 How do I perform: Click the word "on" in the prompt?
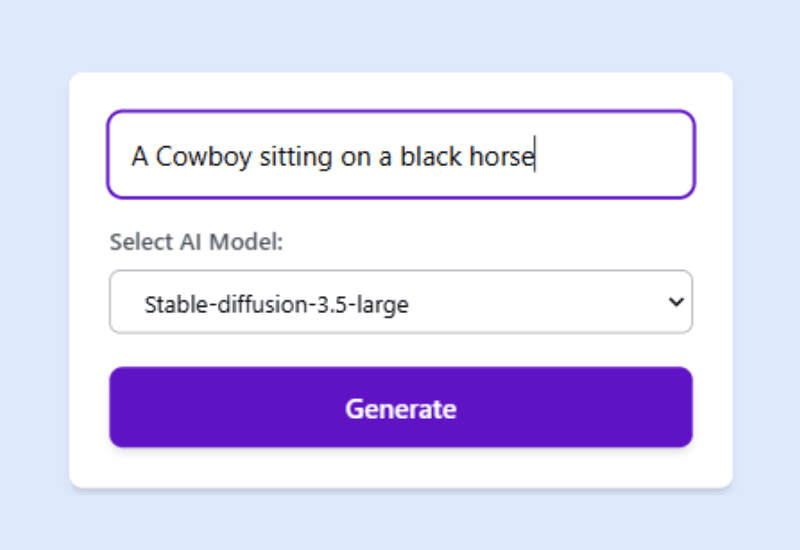tap(357, 156)
